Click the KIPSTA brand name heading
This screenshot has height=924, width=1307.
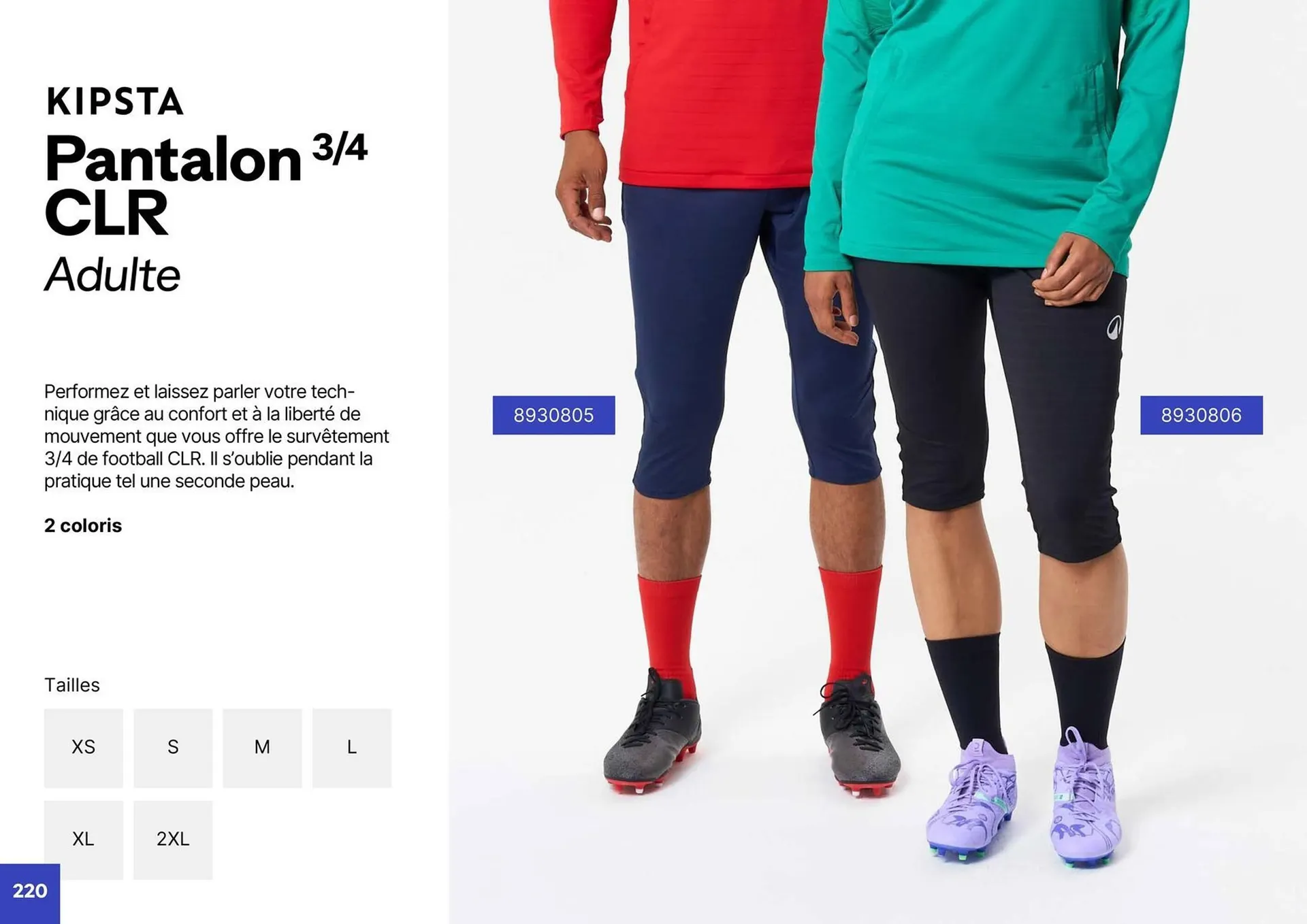pyautogui.click(x=115, y=101)
